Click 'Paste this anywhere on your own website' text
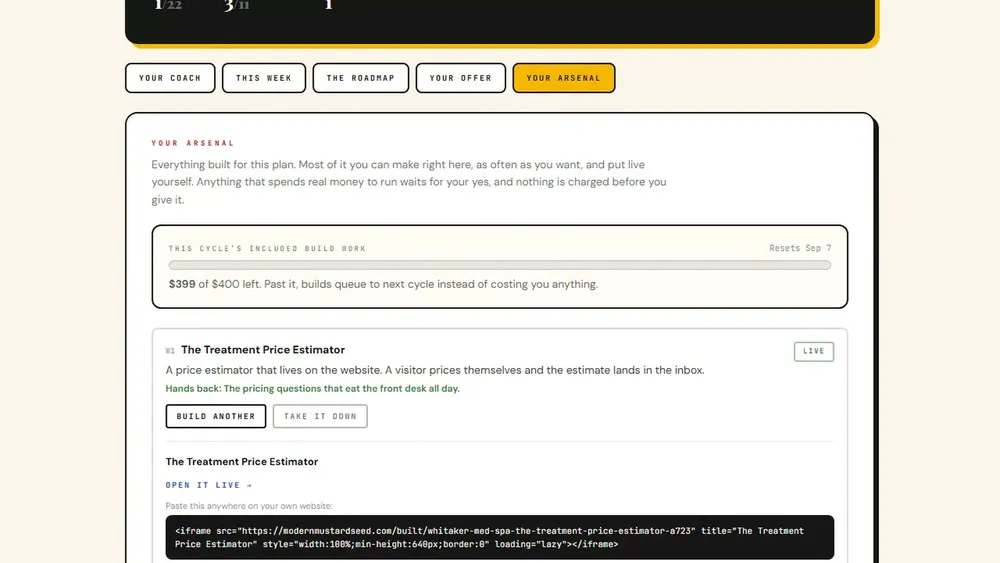This screenshot has height=563, width=1000. pos(249,506)
